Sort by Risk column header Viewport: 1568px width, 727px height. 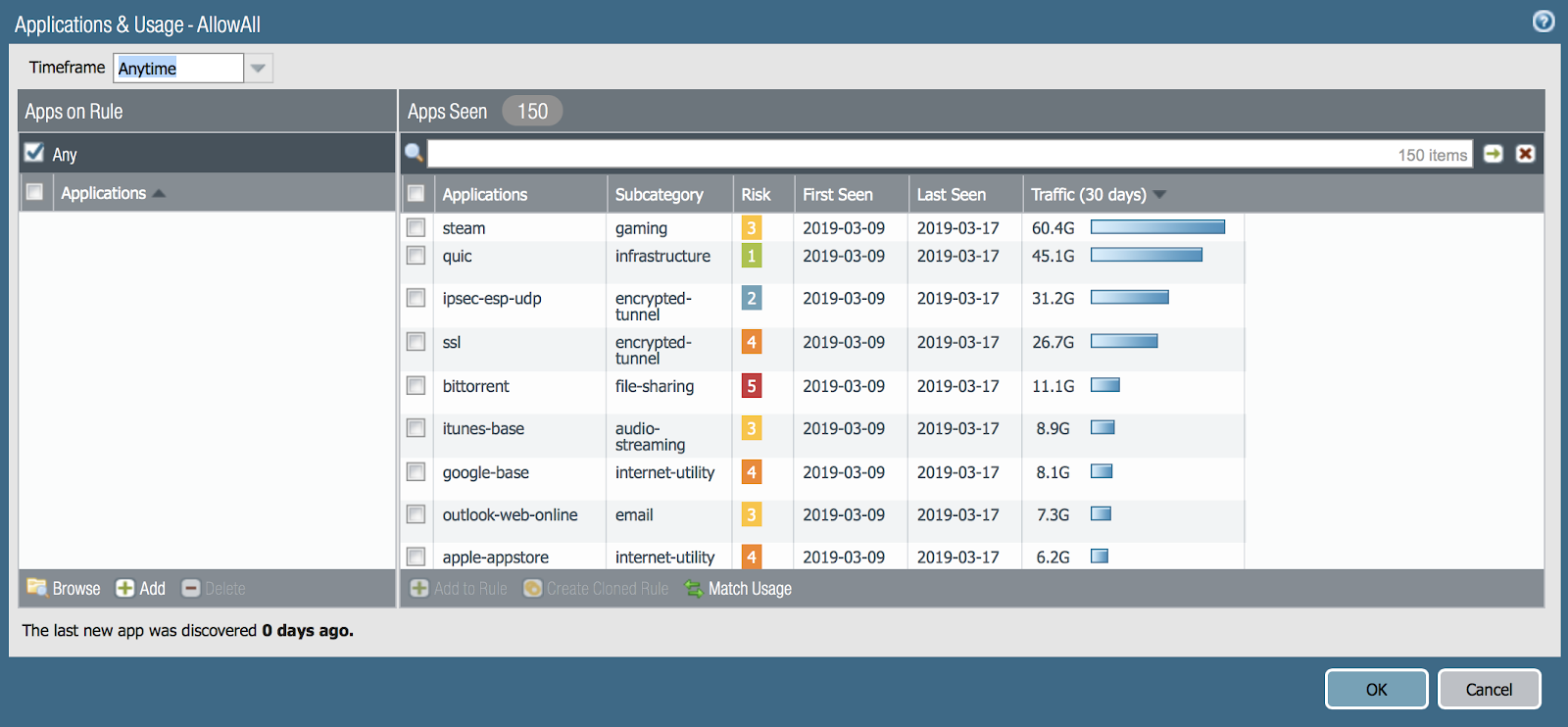tap(763, 194)
